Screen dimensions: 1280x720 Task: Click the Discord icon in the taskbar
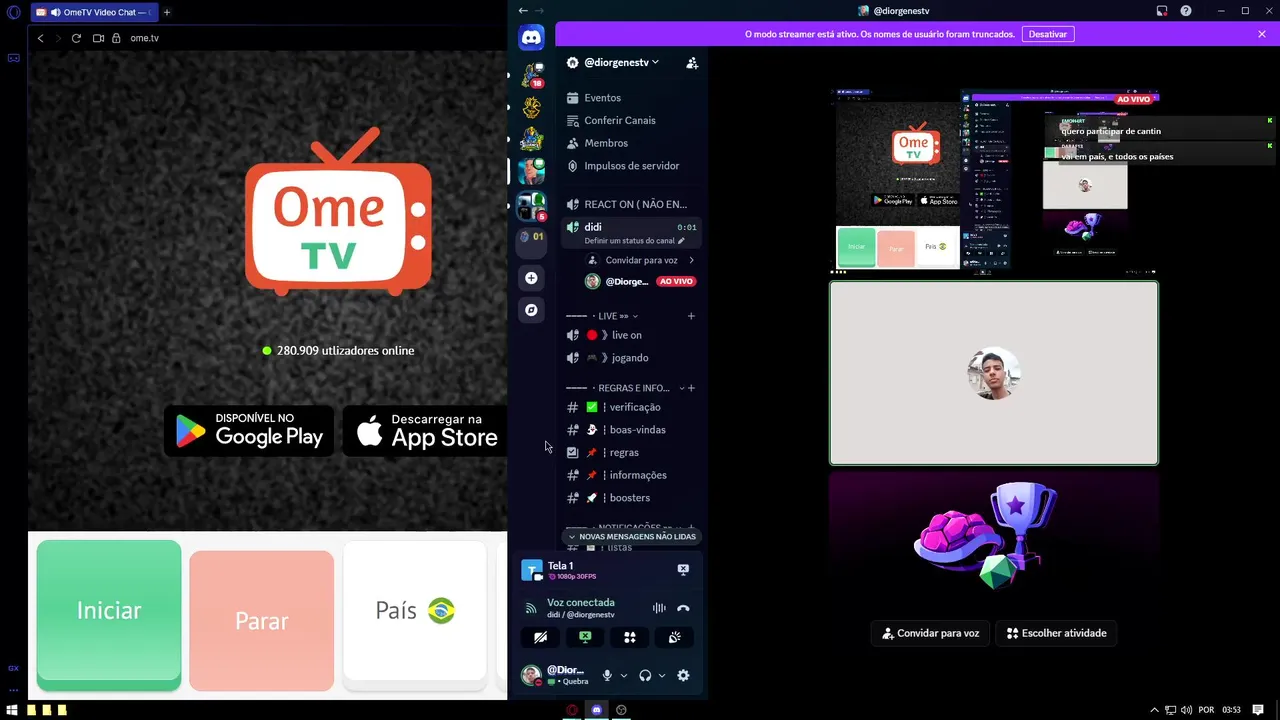[597, 710]
